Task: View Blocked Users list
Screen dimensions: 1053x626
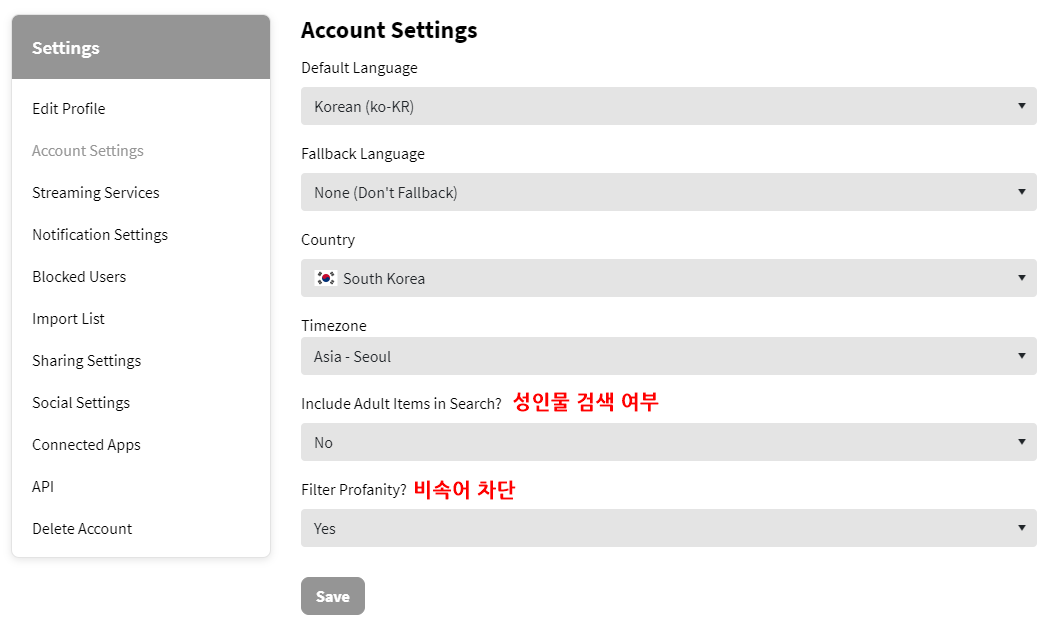Action: tap(79, 276)
